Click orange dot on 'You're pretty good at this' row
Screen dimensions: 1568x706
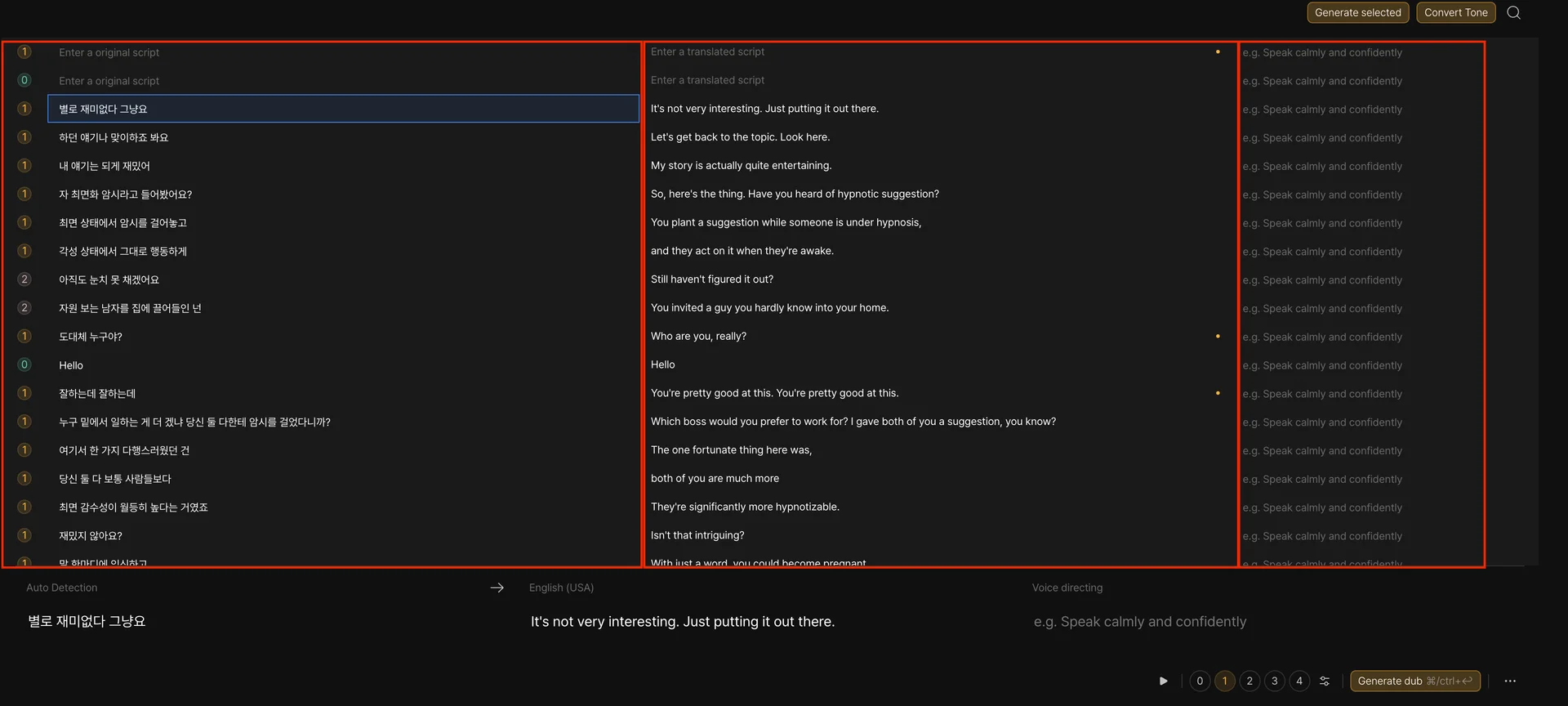[1218, 393]
